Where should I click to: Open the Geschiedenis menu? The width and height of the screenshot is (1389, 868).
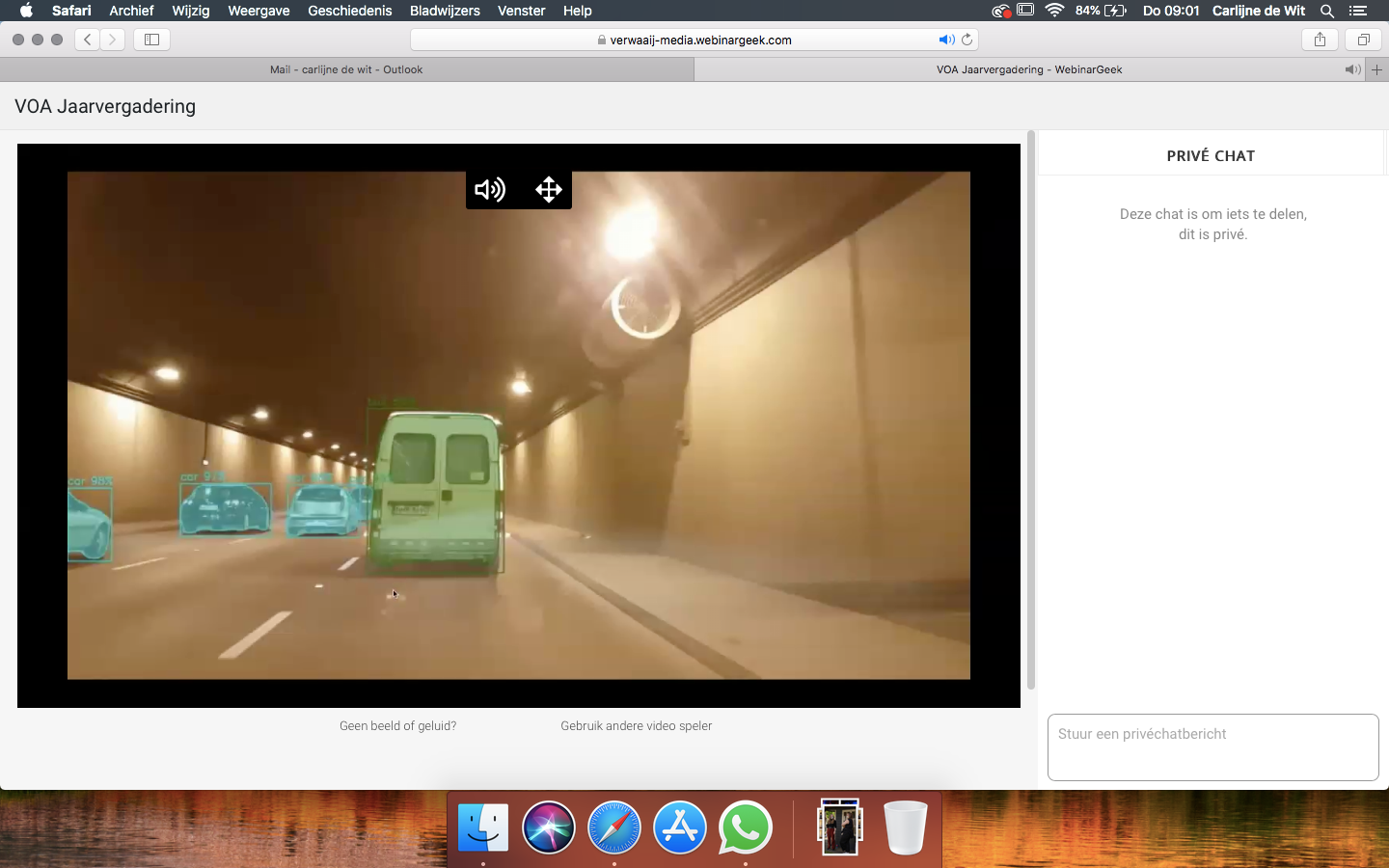click(350, 11)
